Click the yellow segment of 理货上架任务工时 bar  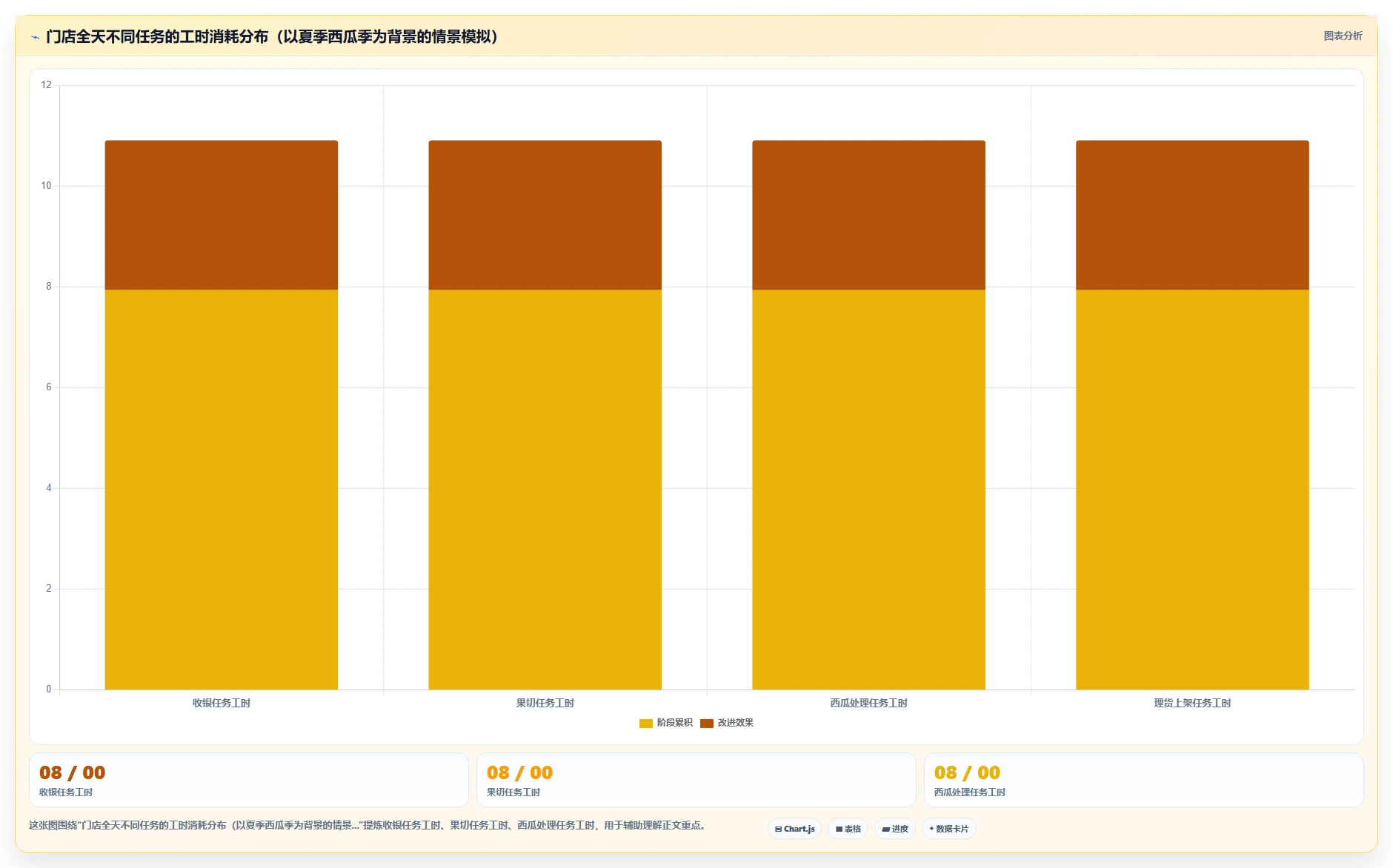(x=1193, y=489)
